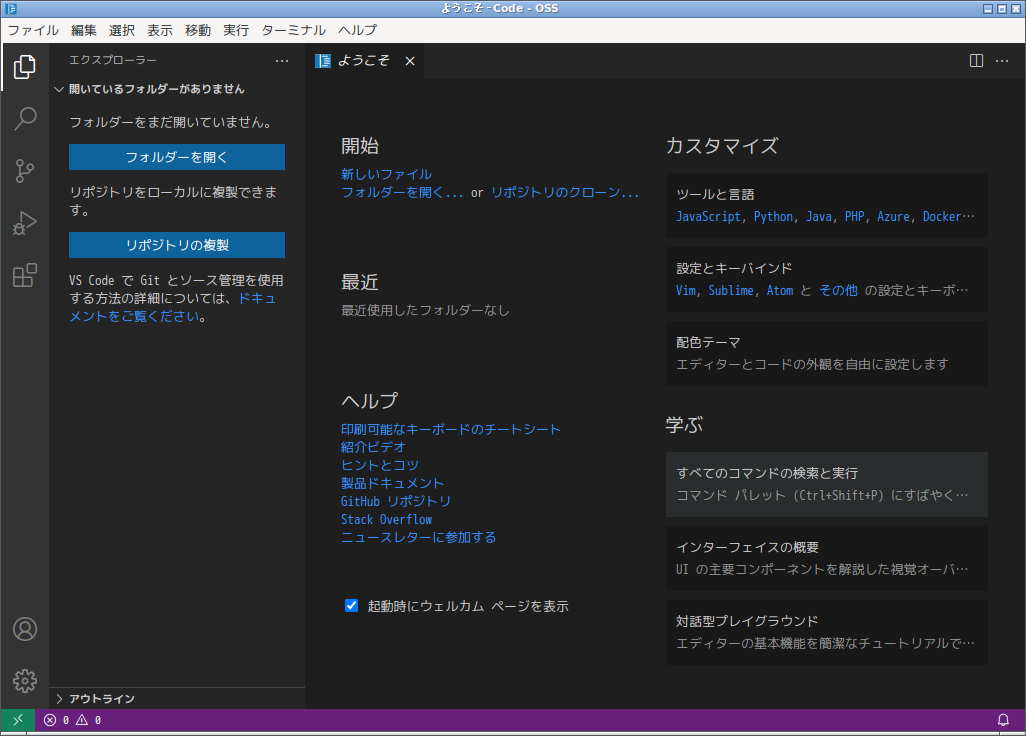Click the 新しいファイル link
This screenshot has height=736, width=1026.
pos(386,174)
